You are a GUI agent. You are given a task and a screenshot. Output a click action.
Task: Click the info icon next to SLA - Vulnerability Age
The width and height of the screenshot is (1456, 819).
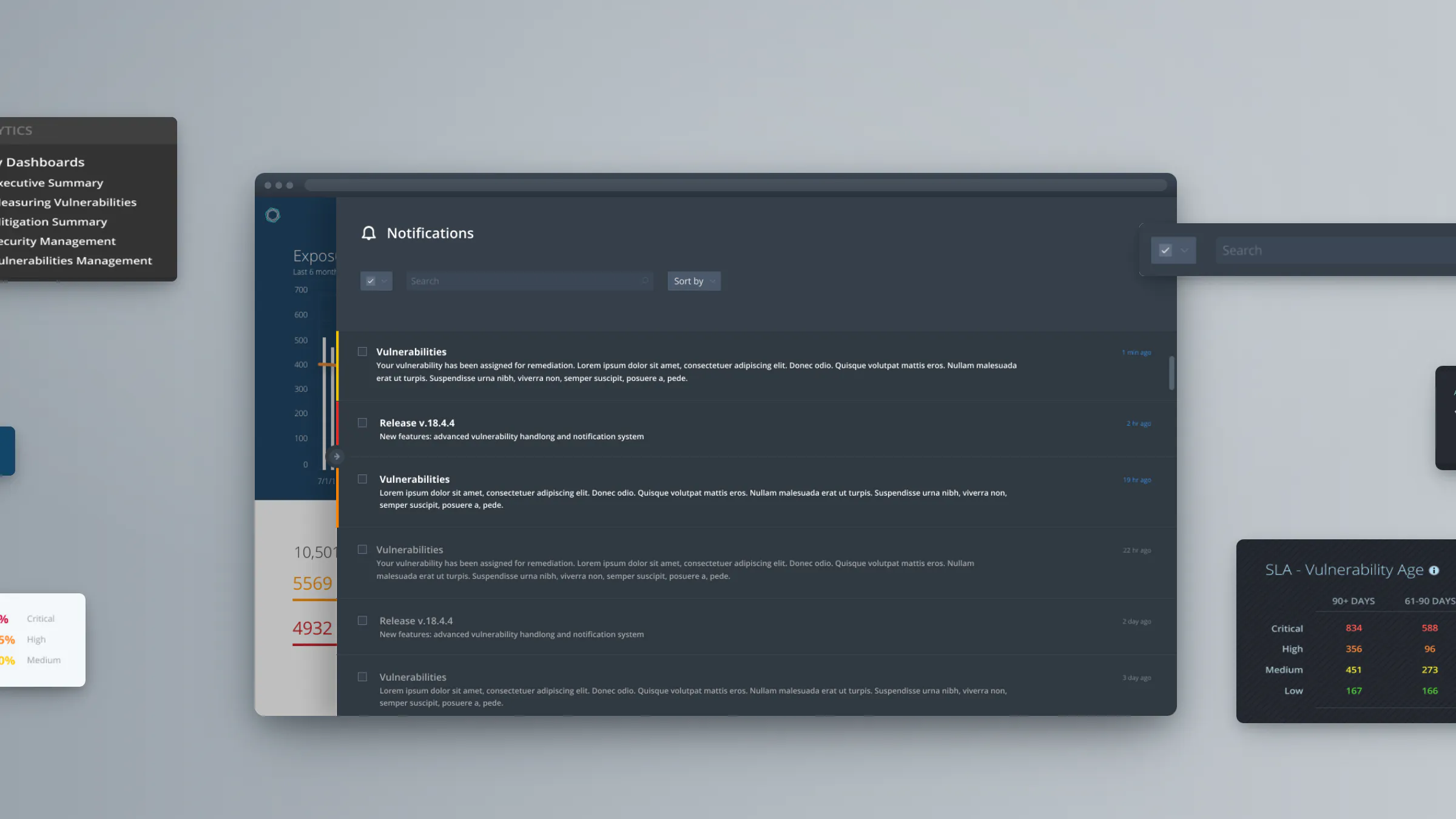(x=1434, y=570)
